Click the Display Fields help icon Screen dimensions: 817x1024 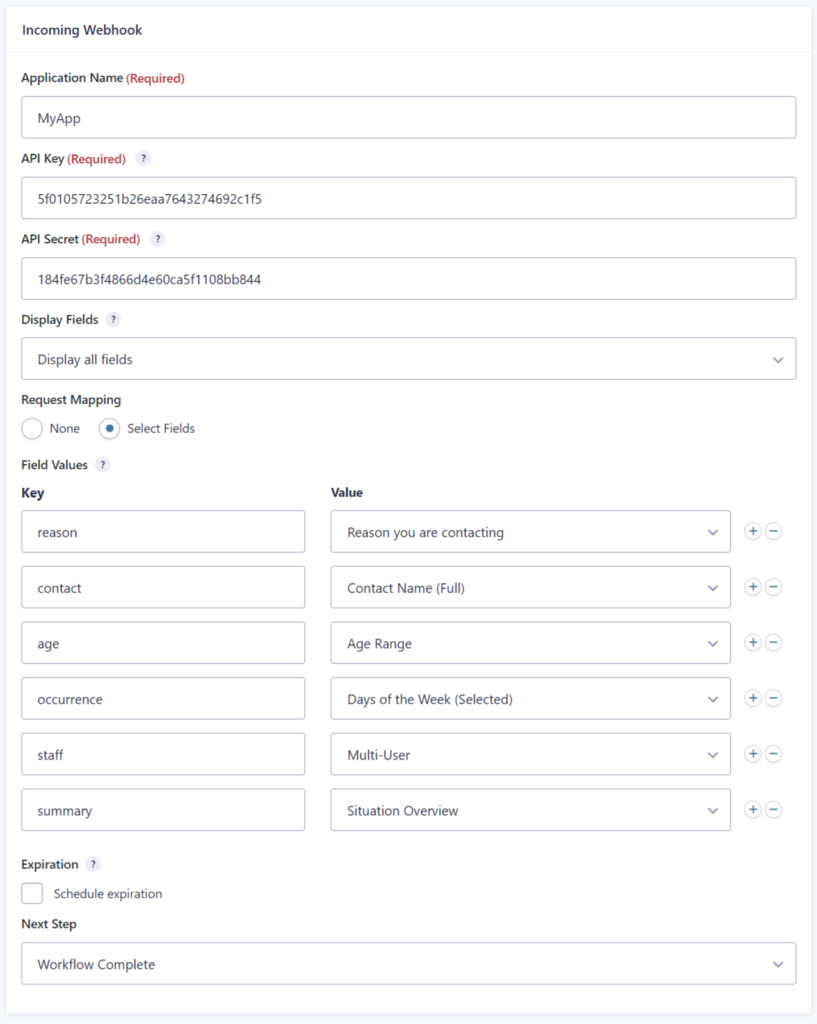point(113,320)
